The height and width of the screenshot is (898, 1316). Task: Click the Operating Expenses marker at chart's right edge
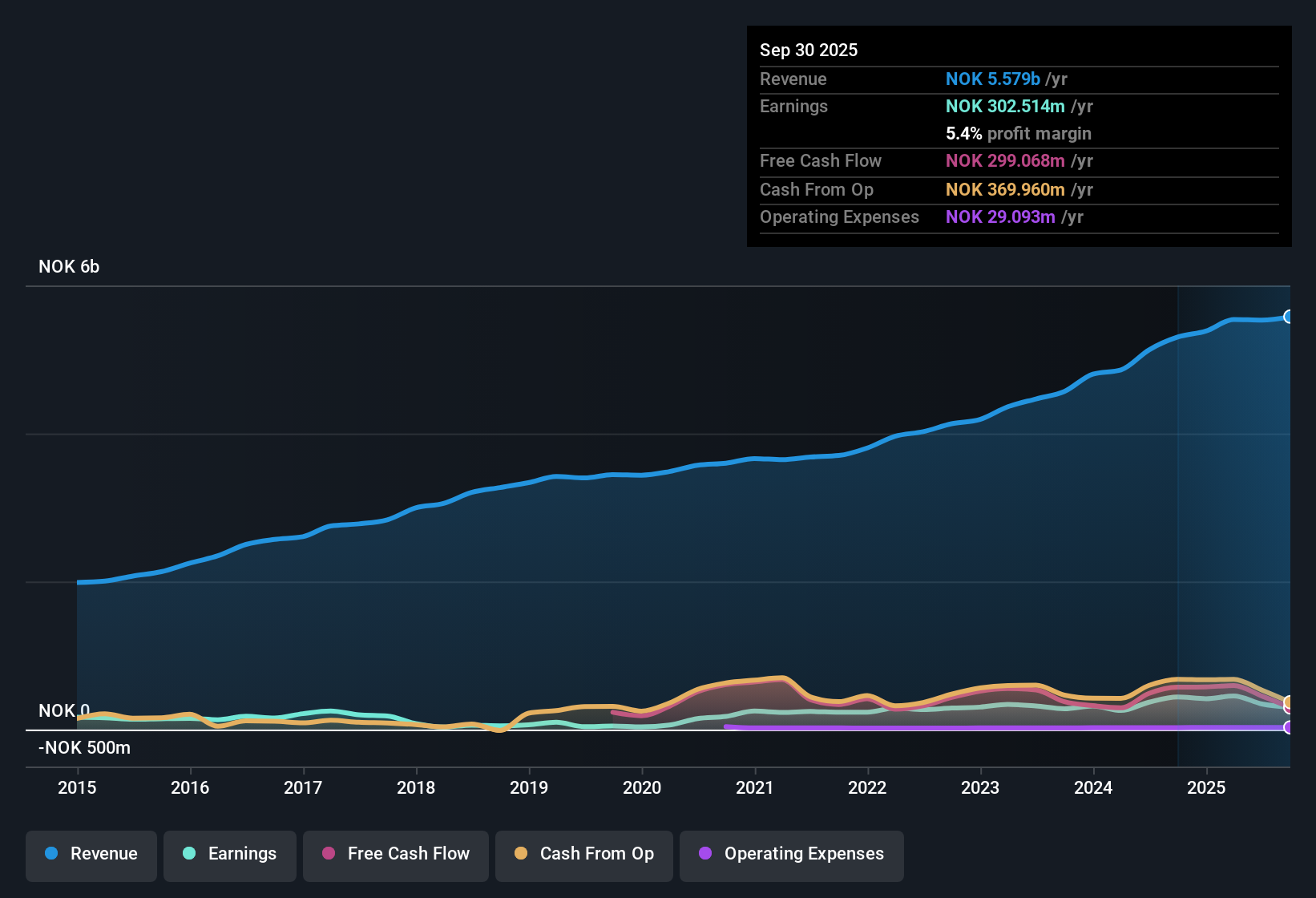(1287, 728)
